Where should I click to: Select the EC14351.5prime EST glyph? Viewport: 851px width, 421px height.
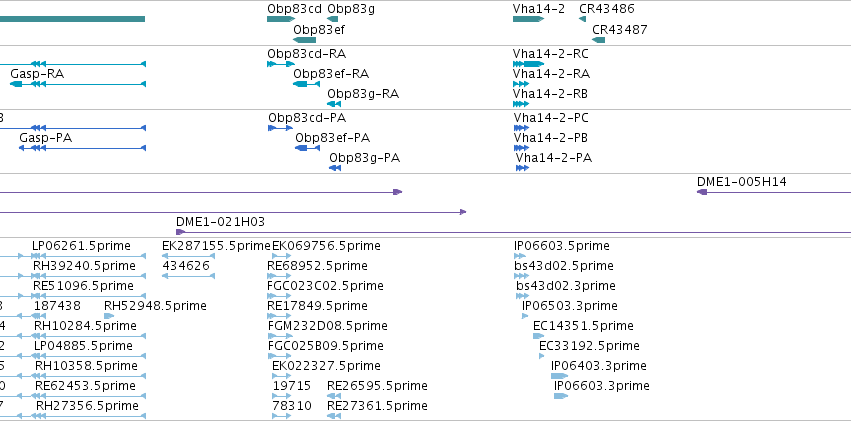point(538,336)
